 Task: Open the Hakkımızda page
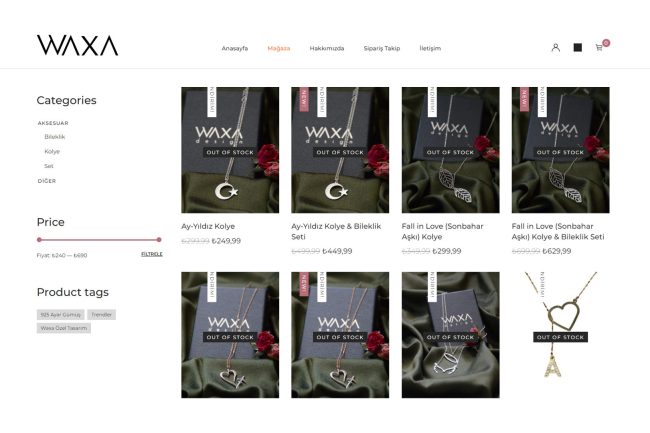click(327, 48)
